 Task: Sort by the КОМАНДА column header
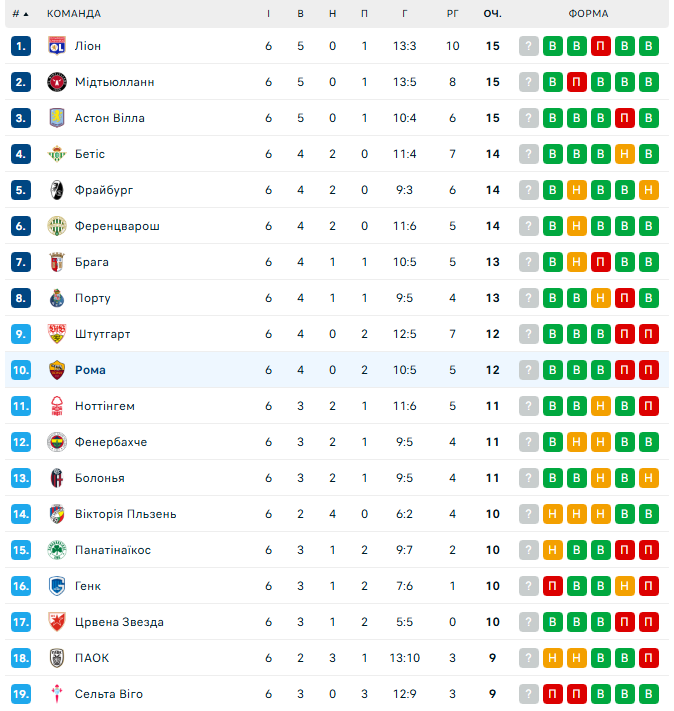pos(73,14)
